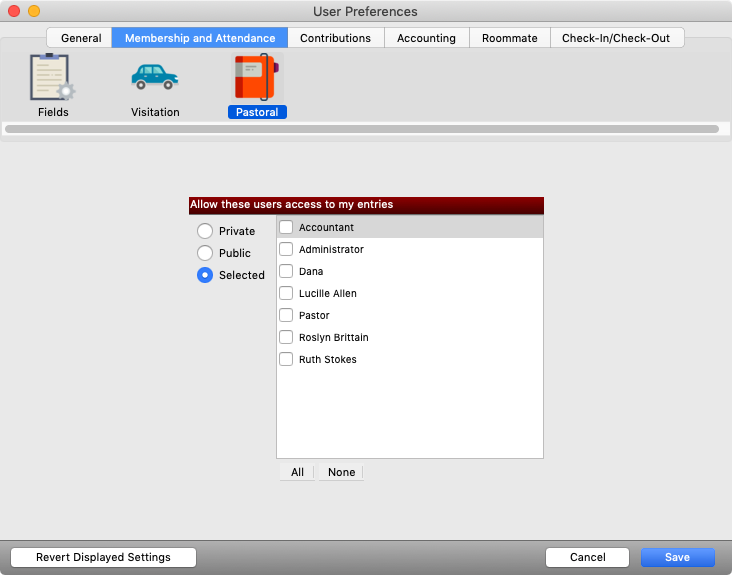The width and height of the screenshot is (732, 575).
Task: Select the Visitation car icon
Action: [155, 80]
